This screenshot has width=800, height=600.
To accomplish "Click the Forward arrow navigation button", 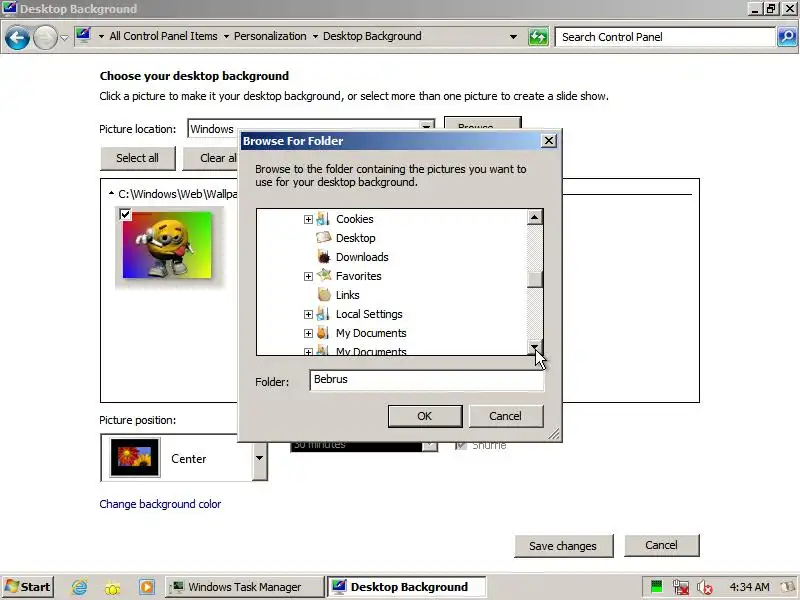I will 45,37.
